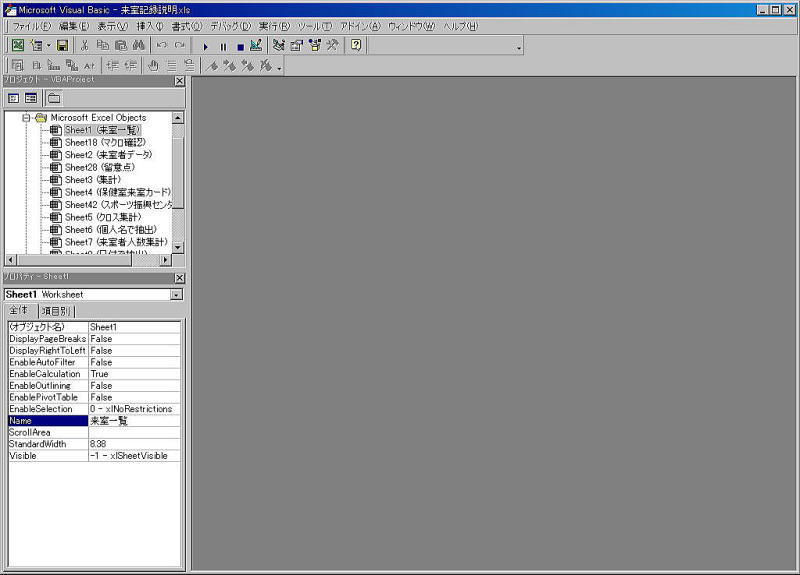
Task: Collapse Microsoft Excel Objects tree node
Action: click(26, 118)
